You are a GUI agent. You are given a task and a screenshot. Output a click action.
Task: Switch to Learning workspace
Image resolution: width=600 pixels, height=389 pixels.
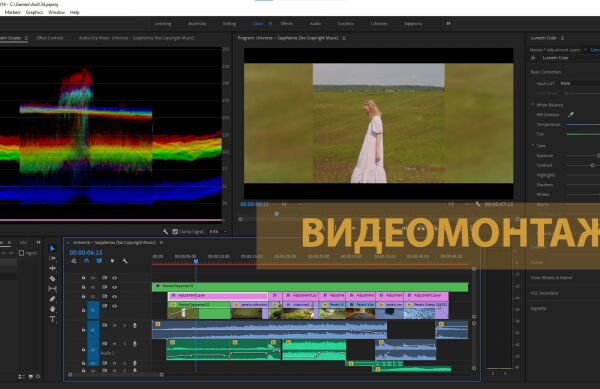(x=163, y=24)
